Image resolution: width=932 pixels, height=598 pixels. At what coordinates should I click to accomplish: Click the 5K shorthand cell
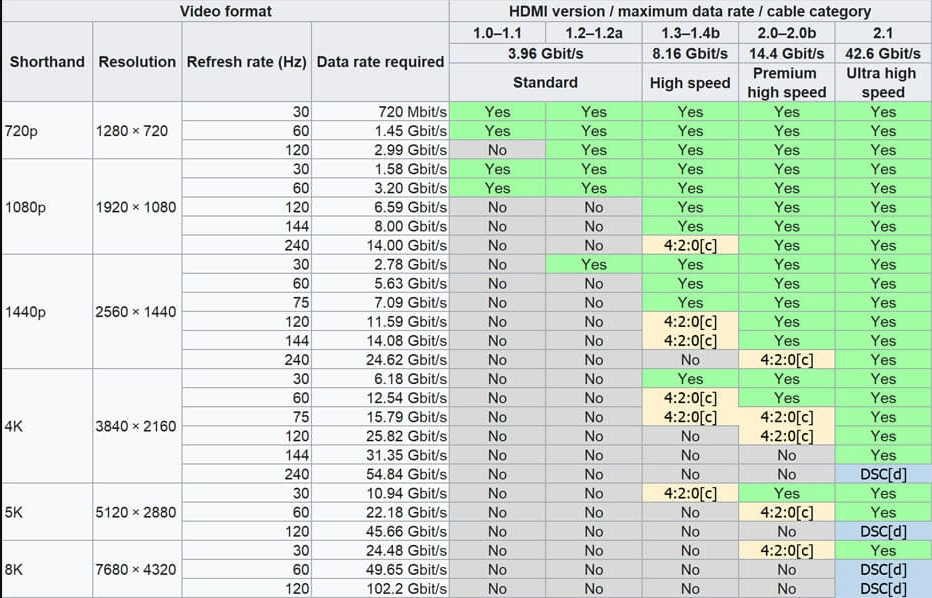point(47,512)
